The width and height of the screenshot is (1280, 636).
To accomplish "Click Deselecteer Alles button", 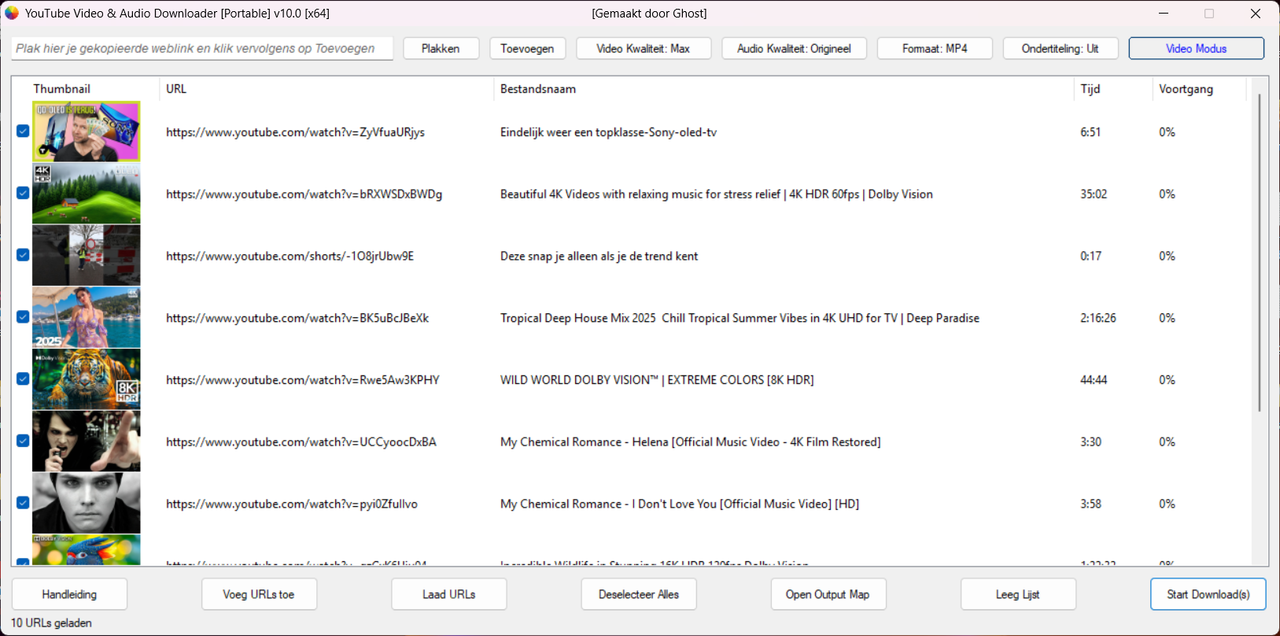I will coord(639,594).
